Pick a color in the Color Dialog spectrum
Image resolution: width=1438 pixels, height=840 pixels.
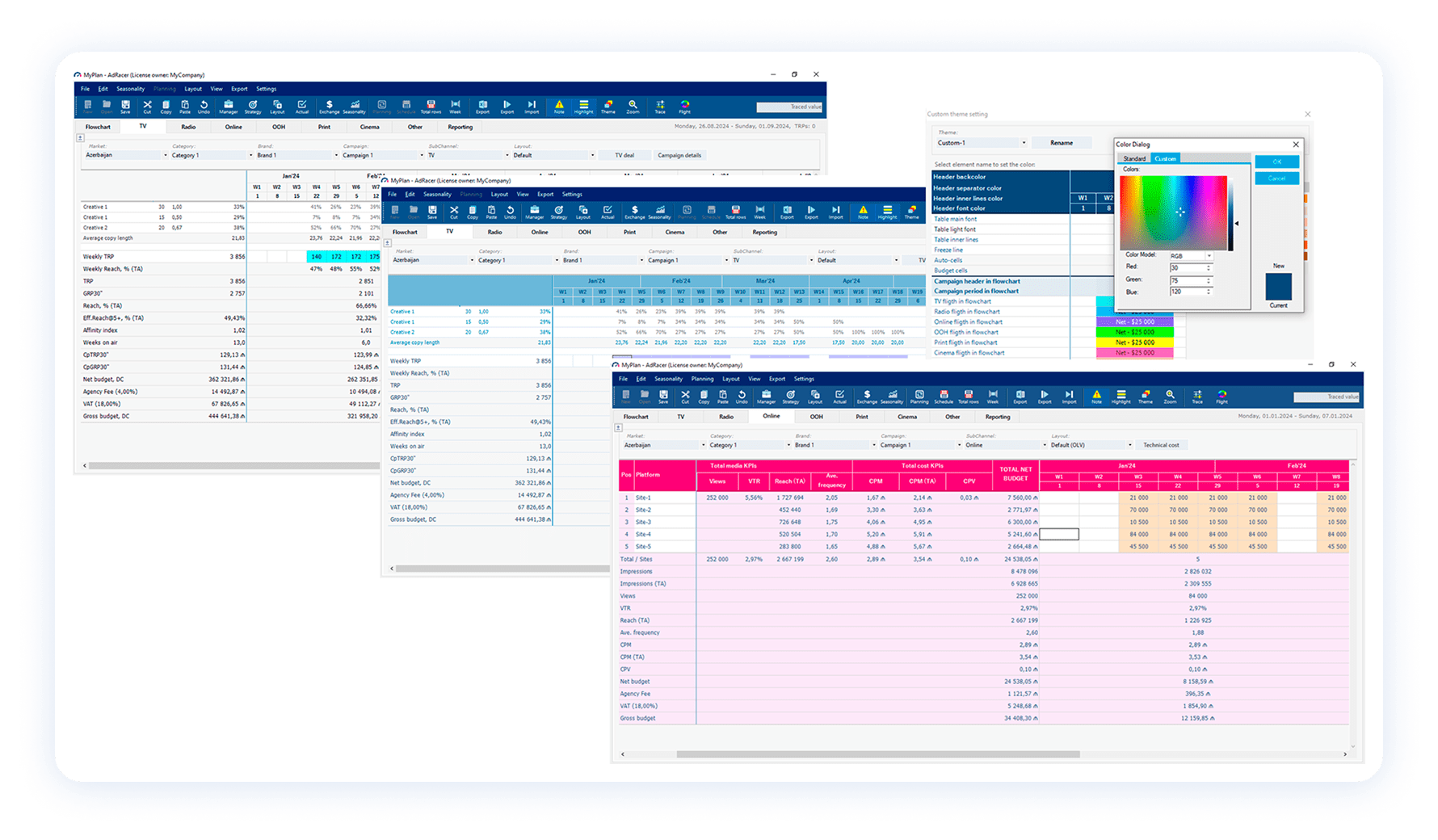[x=1174, y=212]
